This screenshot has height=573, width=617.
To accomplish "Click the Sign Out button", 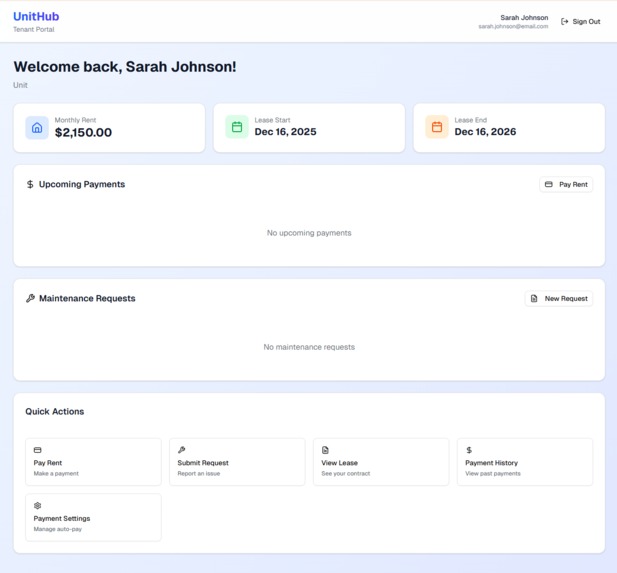I will (x=580, y=22).
